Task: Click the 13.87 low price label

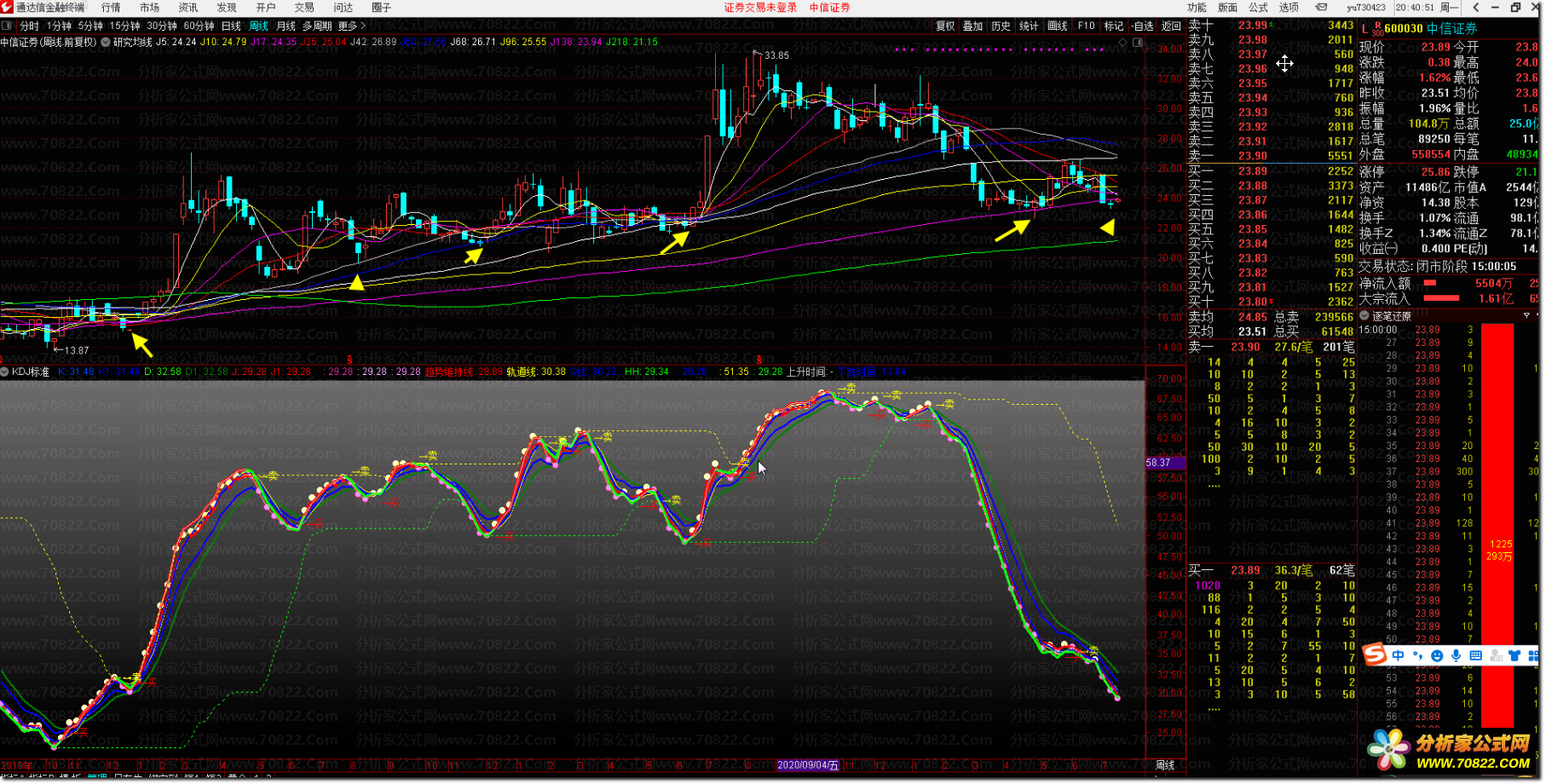Action: [75, 350]
